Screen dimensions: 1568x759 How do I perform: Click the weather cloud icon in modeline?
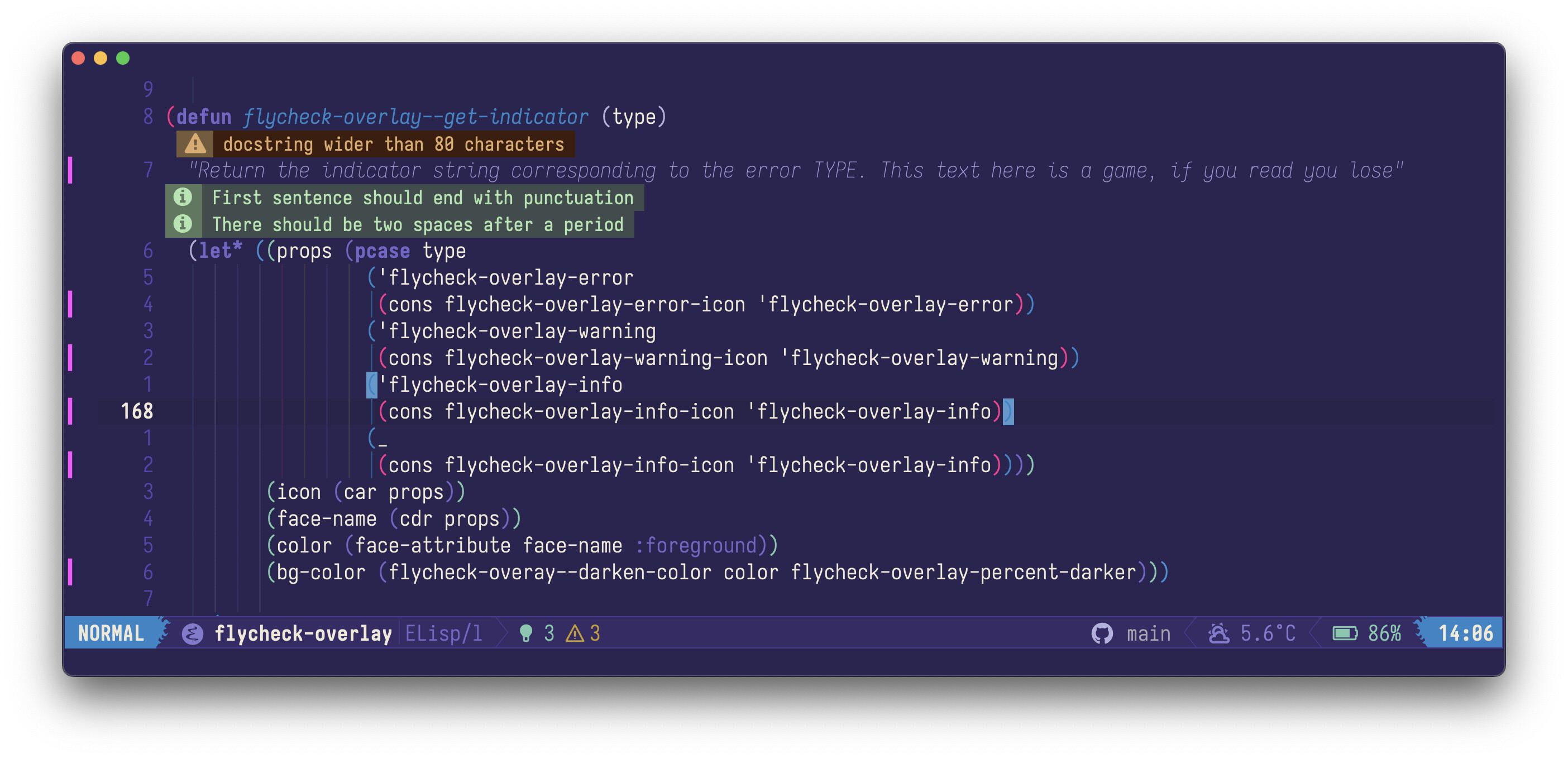[1218, 634]
